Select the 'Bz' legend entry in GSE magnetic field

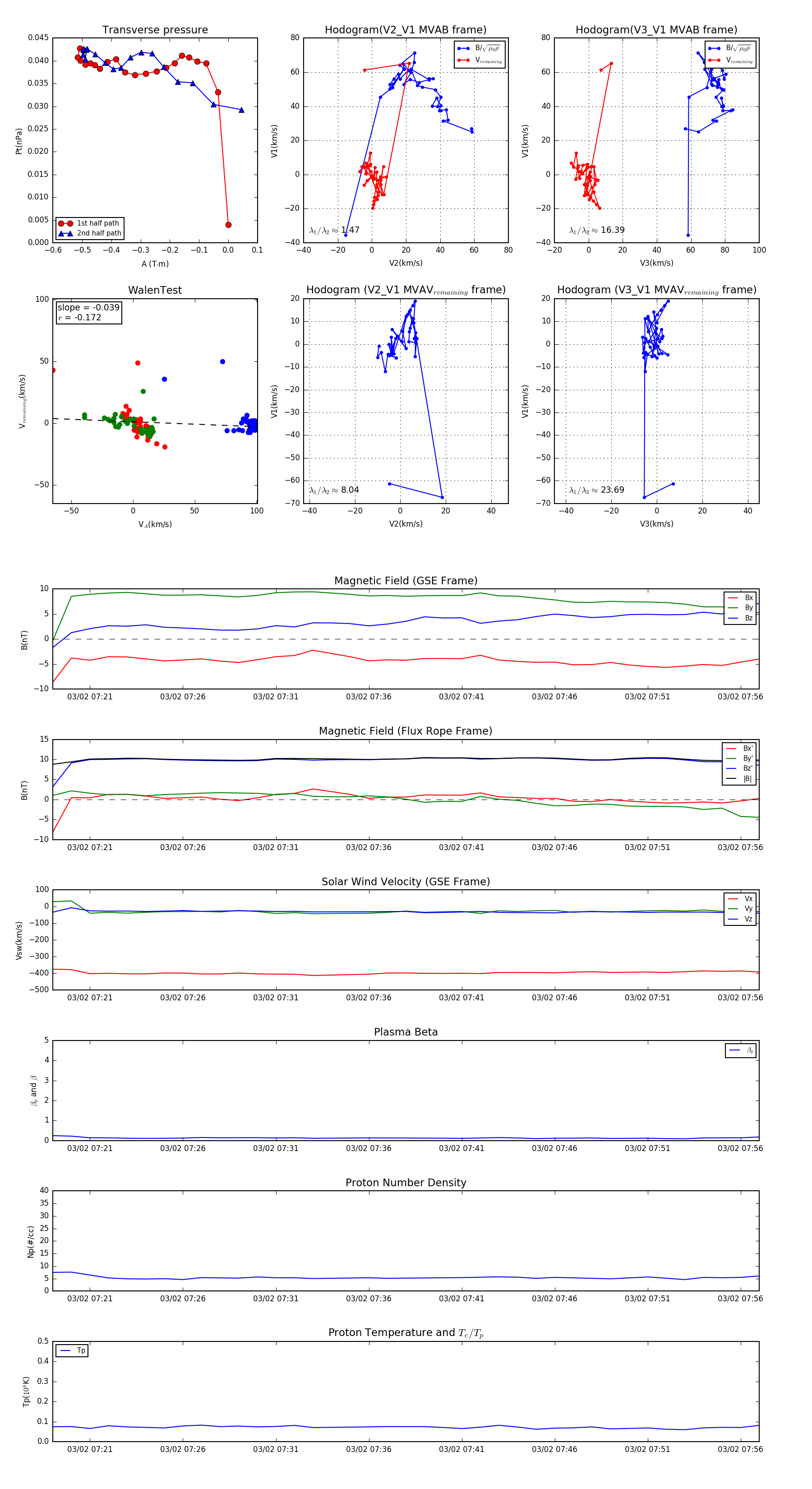740,618
